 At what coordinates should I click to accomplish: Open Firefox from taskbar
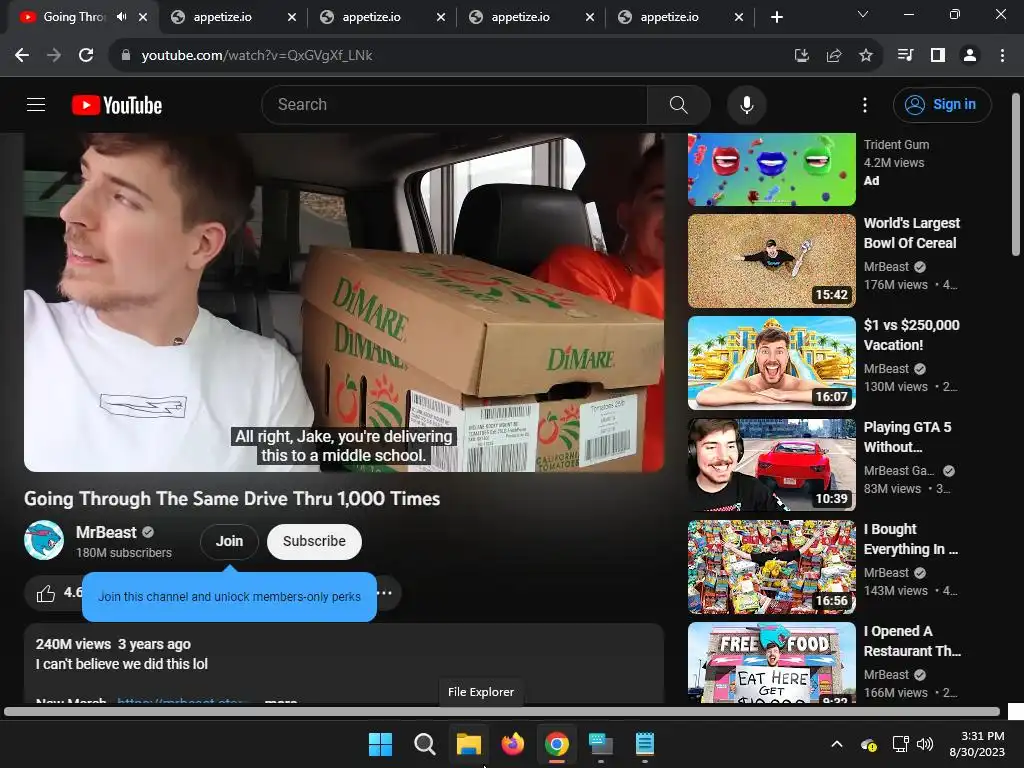point(513,744)
